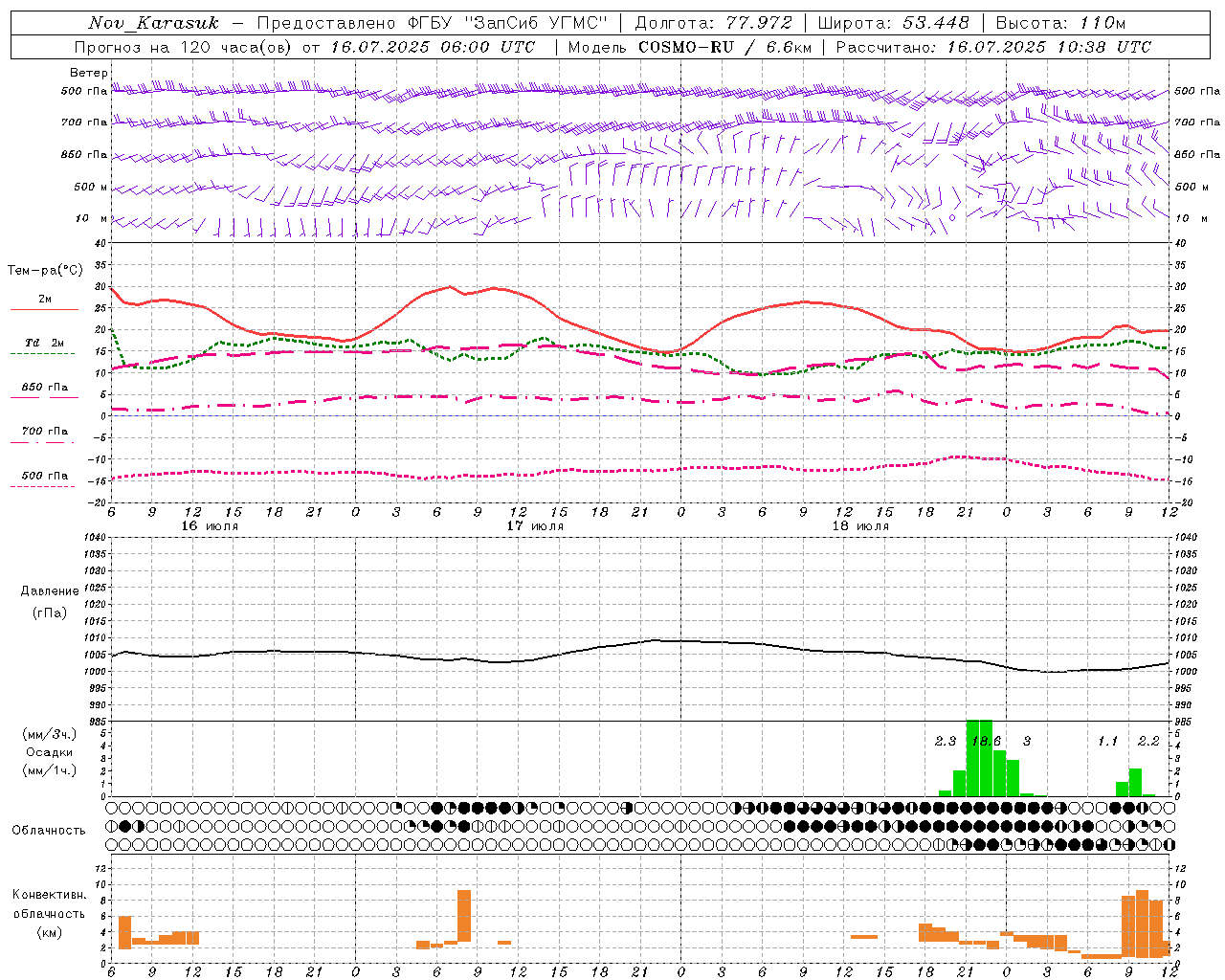Screen dimensions: 1225x980
Task: Click the tallest green precipitation bar
Action: tap(979, 758)
